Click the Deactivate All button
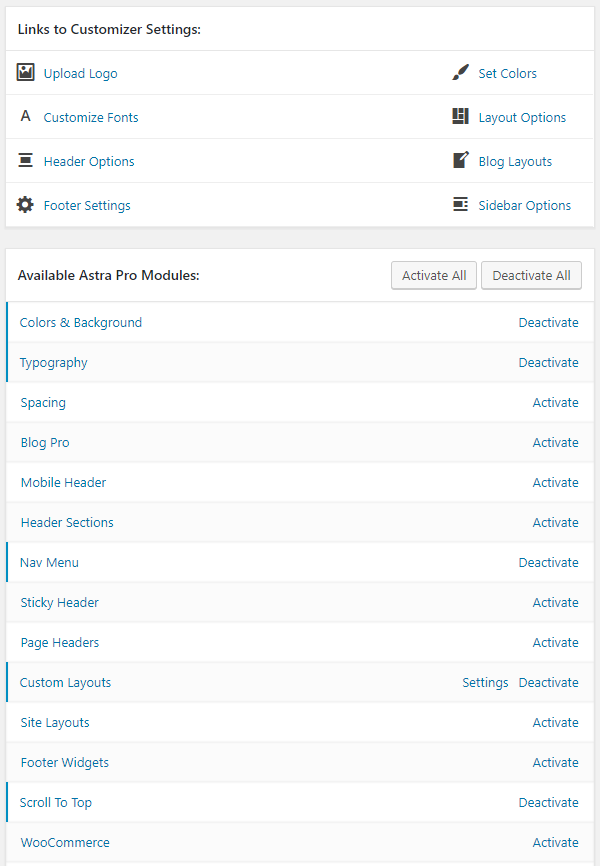Viewport: 600px width, 866px height. tap(531, 275)
